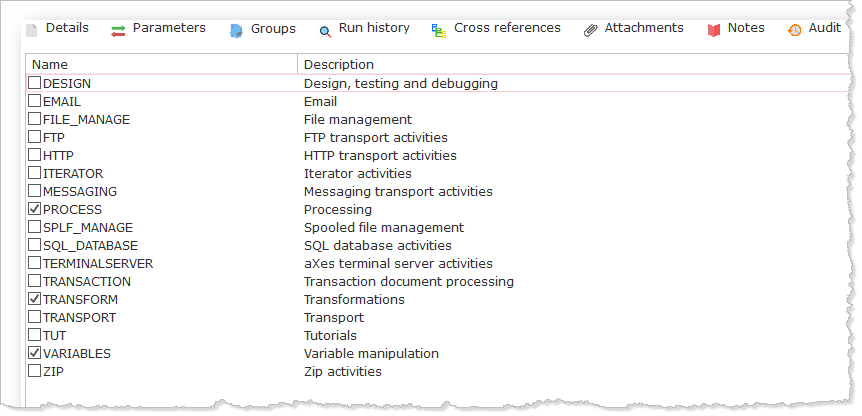Uncheck the PROCESS group checkbox
This screenshot has width=862, height=416.
point(35,209)
